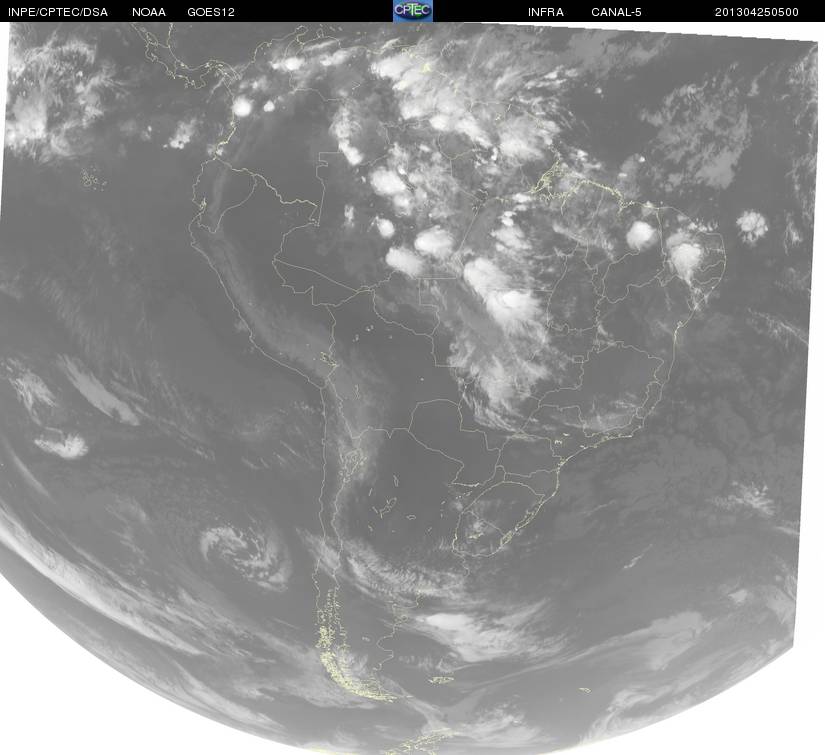Click the INFRA label in header

(x=546, y=12)
